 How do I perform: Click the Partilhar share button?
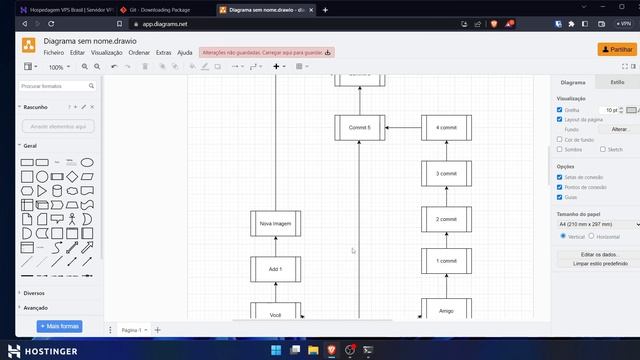(x=617, y=49)
